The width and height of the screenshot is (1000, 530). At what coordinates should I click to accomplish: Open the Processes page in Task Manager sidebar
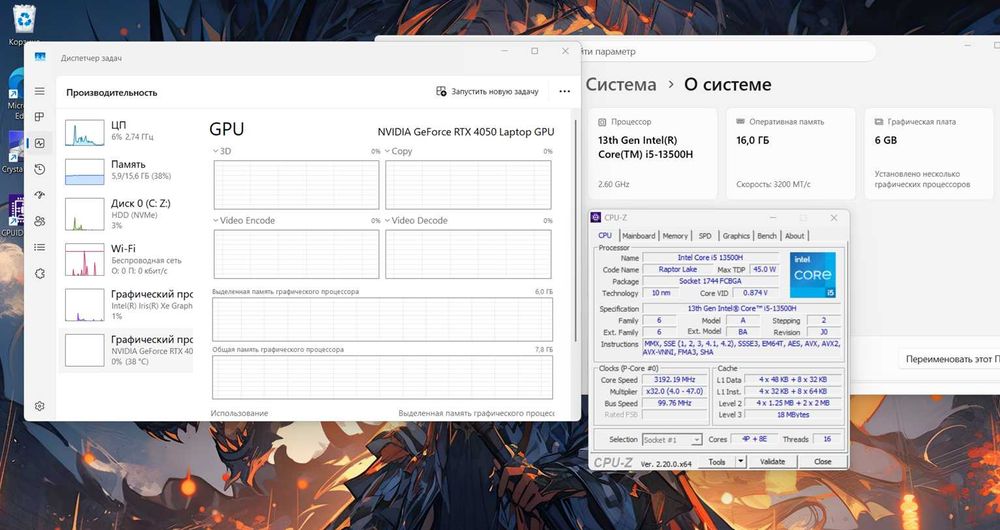(x=40, y=117)
